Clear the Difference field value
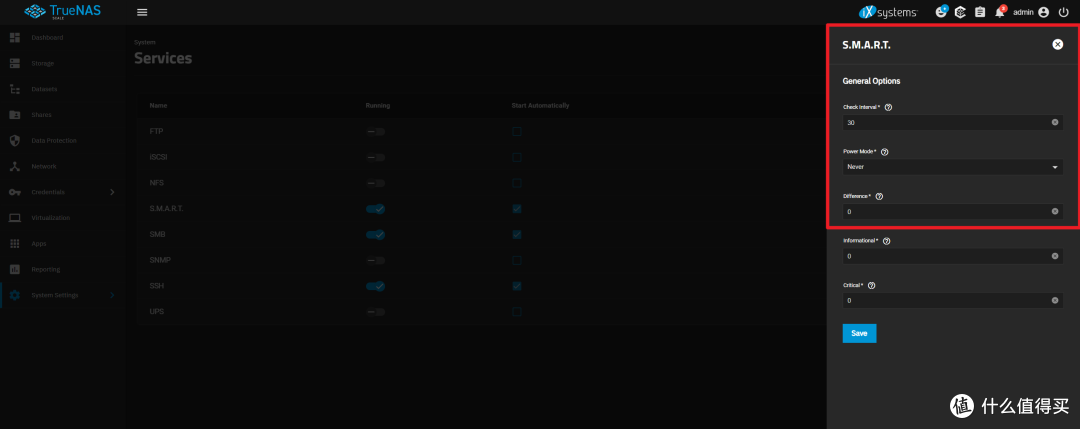 click(x=1055, y=211)
